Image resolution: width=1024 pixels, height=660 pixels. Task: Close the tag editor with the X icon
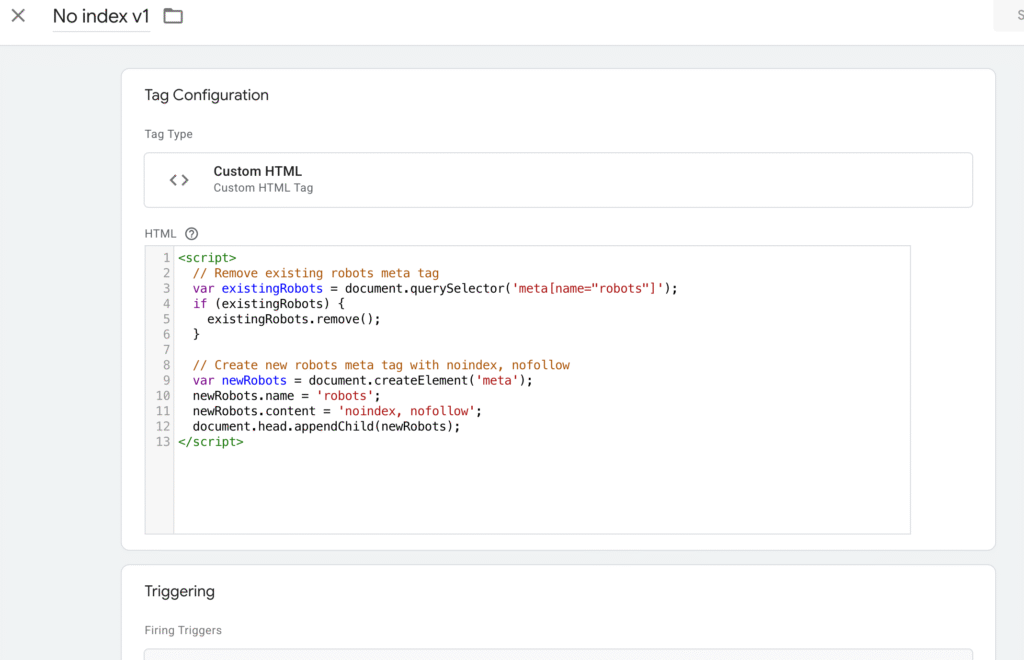point(18,16)
